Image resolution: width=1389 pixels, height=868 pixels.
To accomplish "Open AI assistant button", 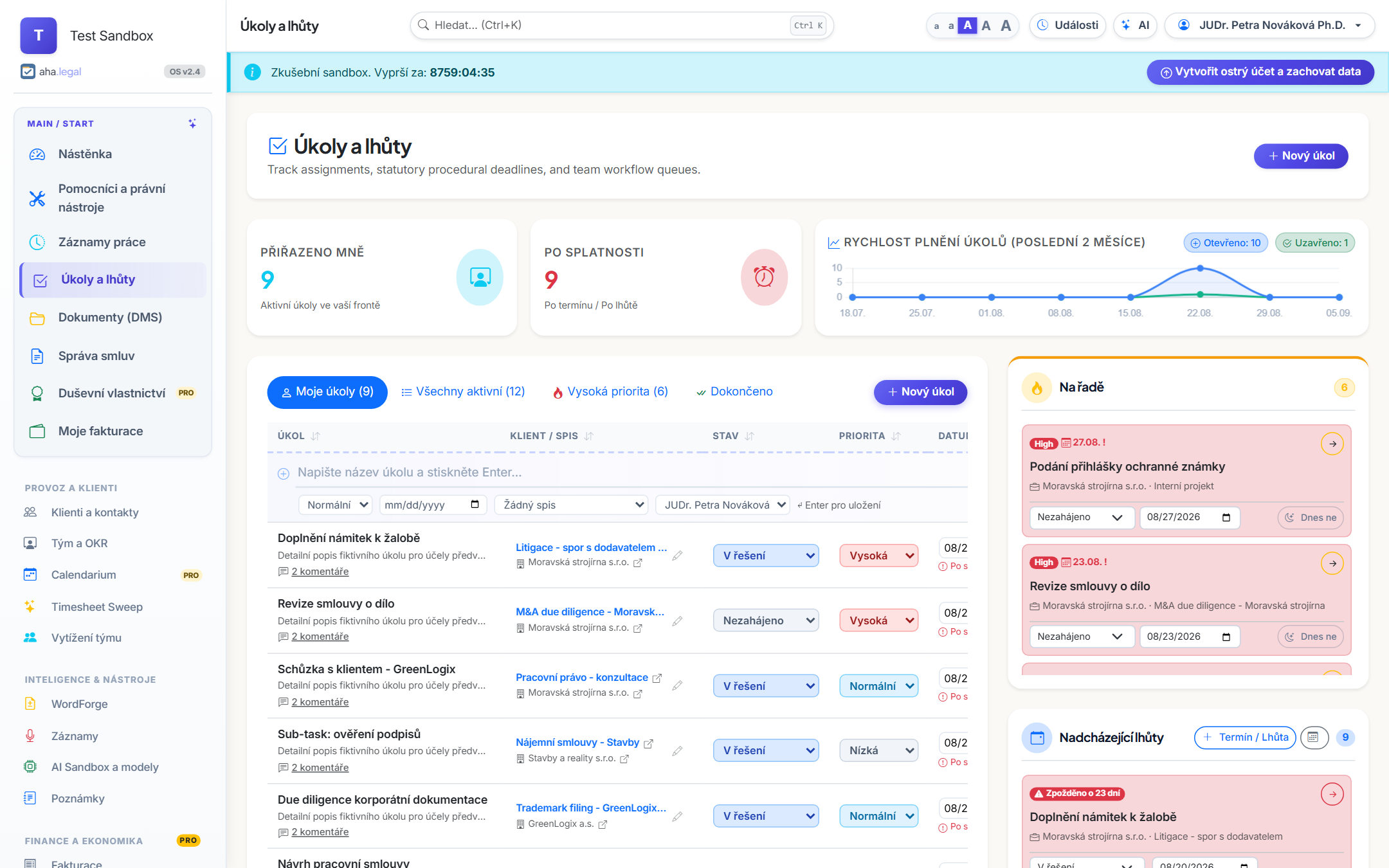I will 1135,26.
